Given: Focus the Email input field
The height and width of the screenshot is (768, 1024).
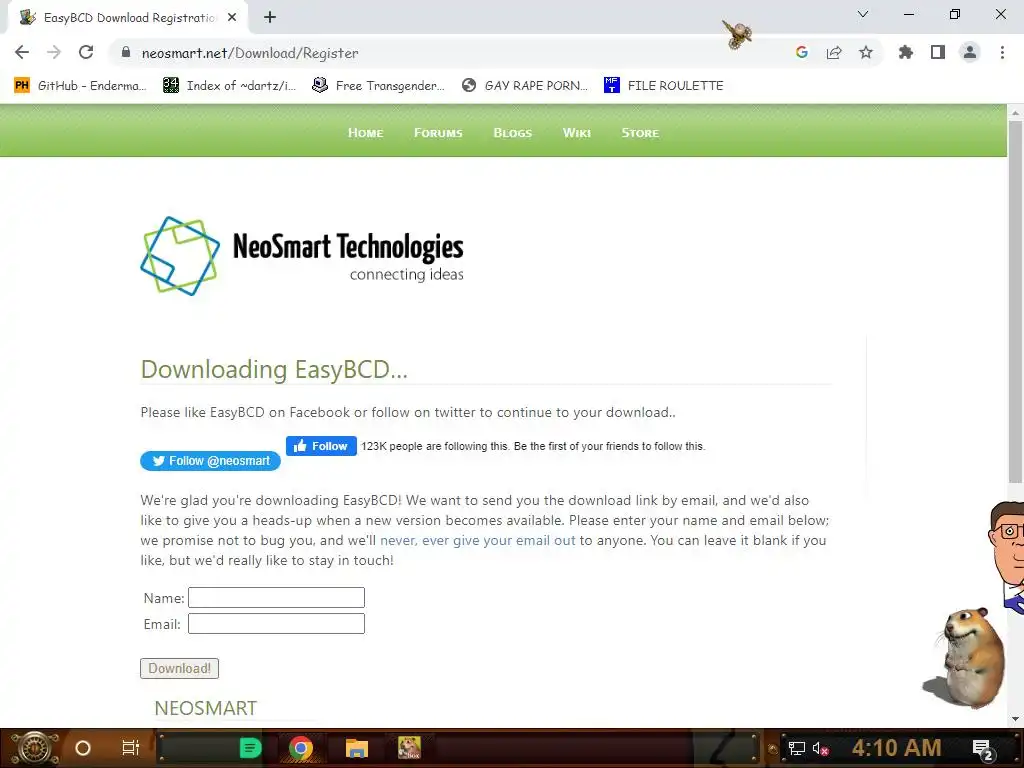Looking at the screenshot, I should pyautogui.click(x=276, y=624).
